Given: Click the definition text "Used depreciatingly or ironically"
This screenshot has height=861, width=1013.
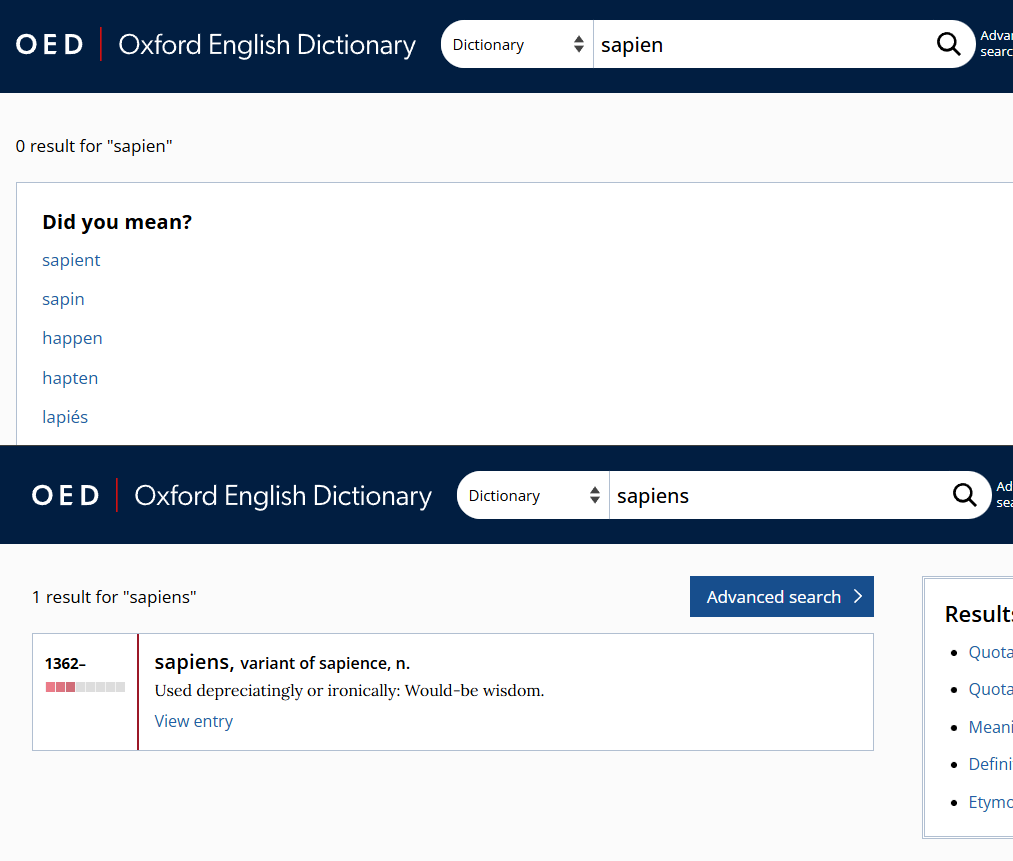Looking at the screenshot, I should click(277, 690).
